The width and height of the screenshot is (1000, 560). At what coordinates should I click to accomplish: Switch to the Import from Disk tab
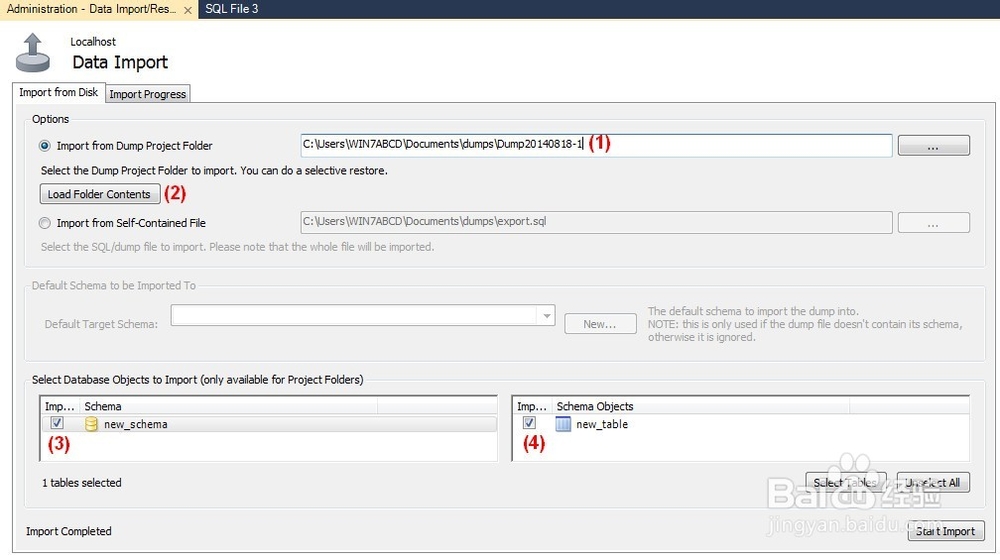[x=59, y=92]
